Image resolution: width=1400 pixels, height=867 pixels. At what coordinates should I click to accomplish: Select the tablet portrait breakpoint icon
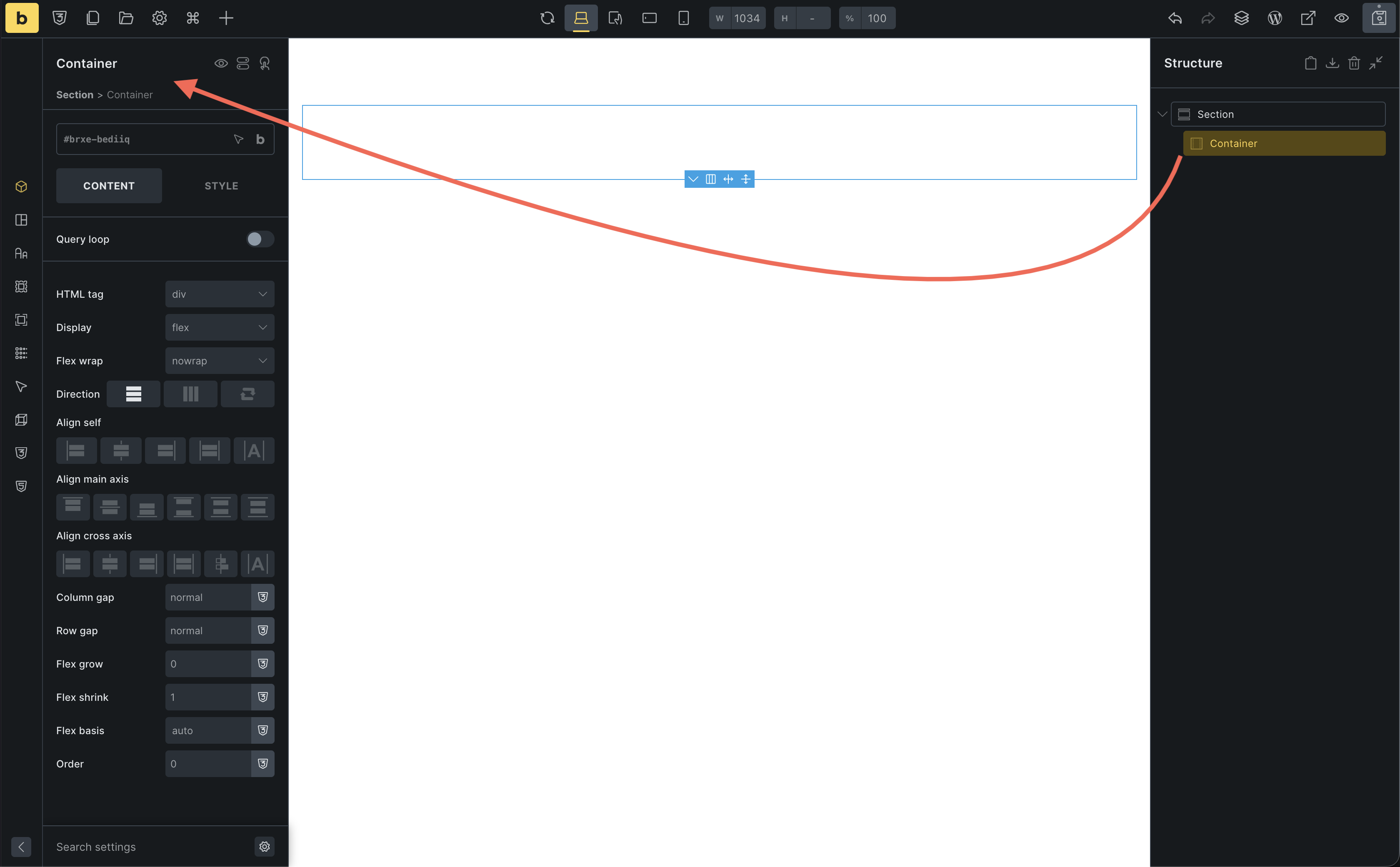point(615,18)
